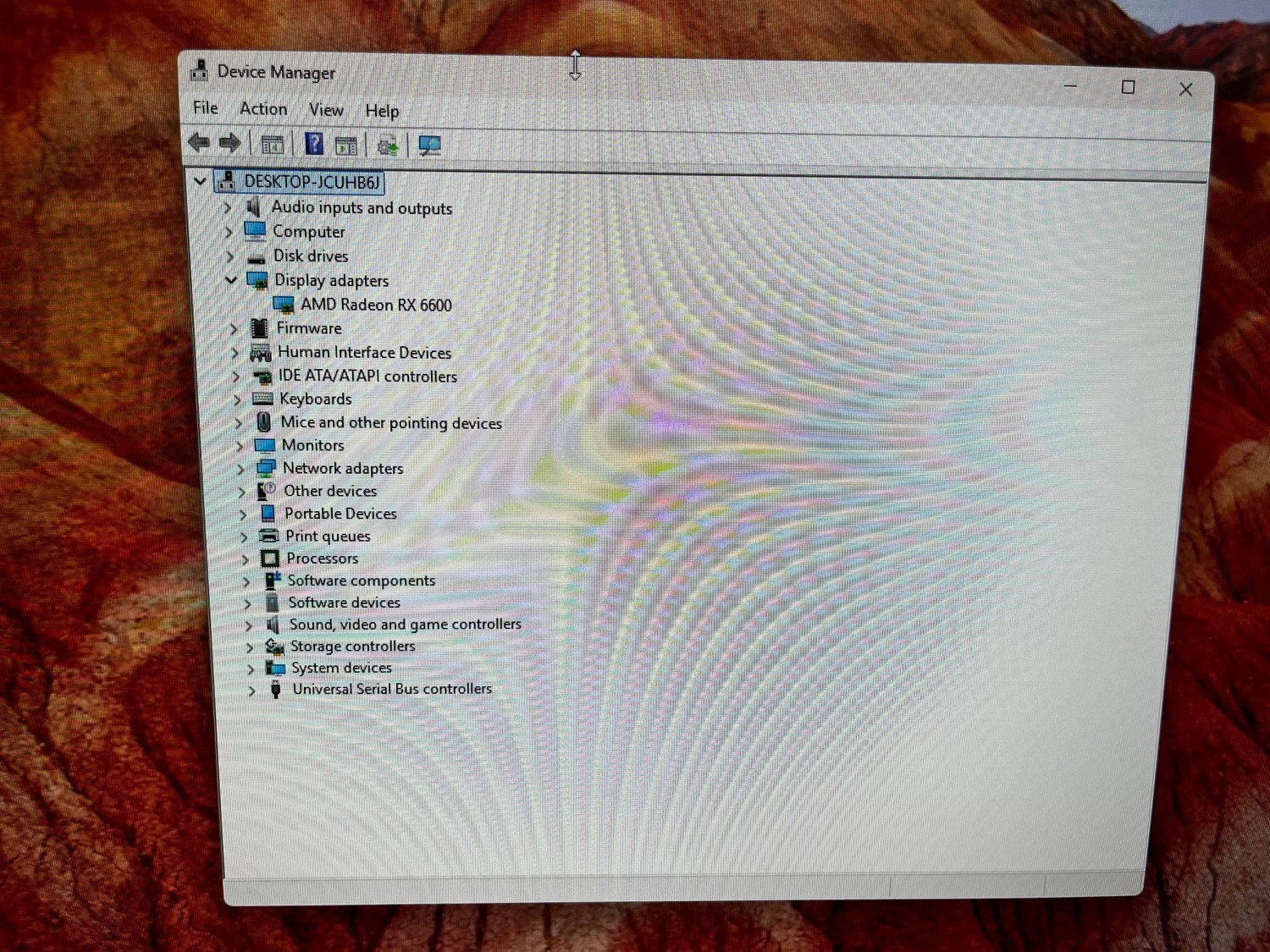Select the AMD Radeon RX 6600 device

(376, 305)
